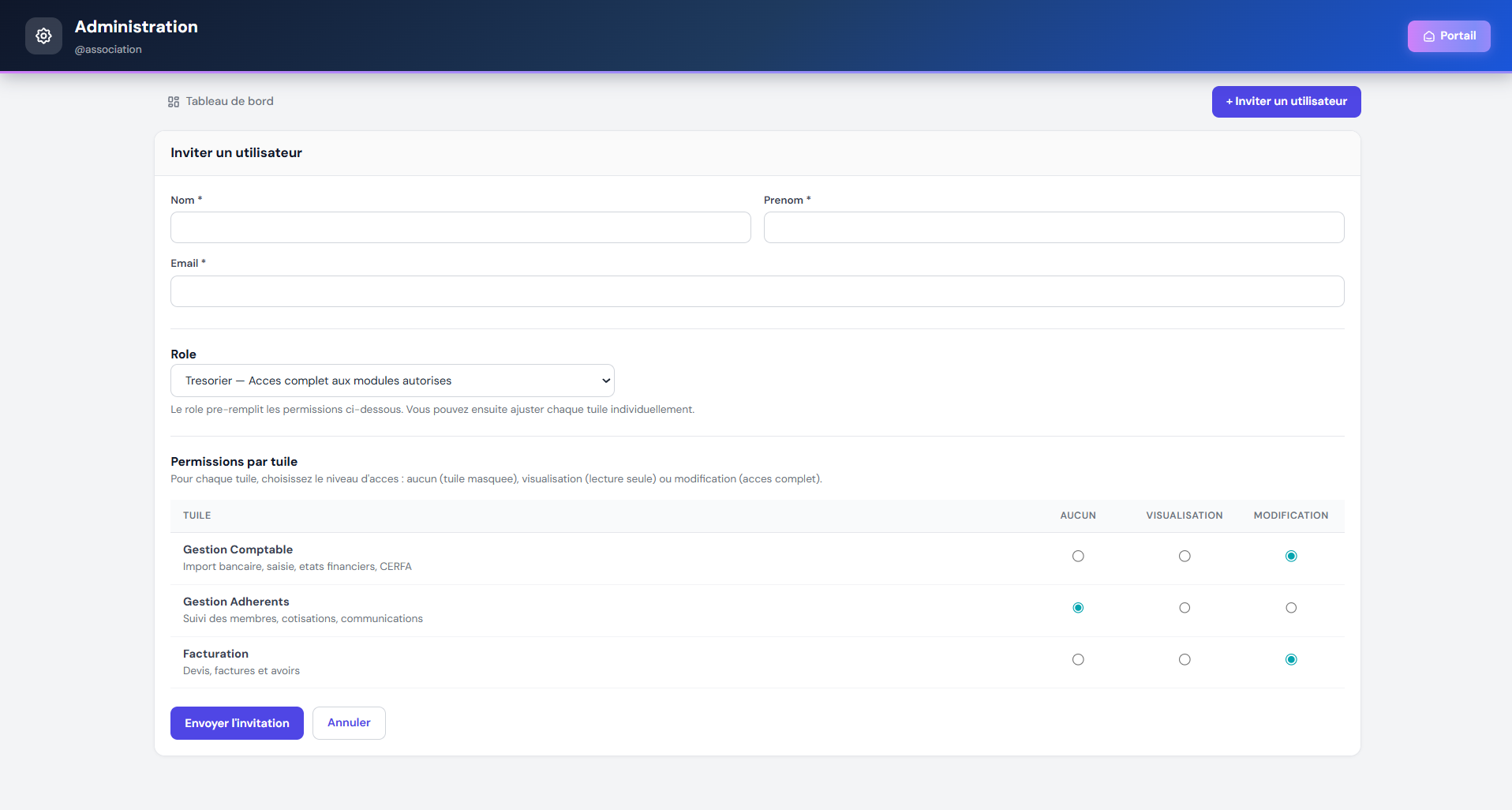The width and height of the screenshot is (1512, 810).
Task: Focus the Nom input field
Action: click(x=460, y=227)
